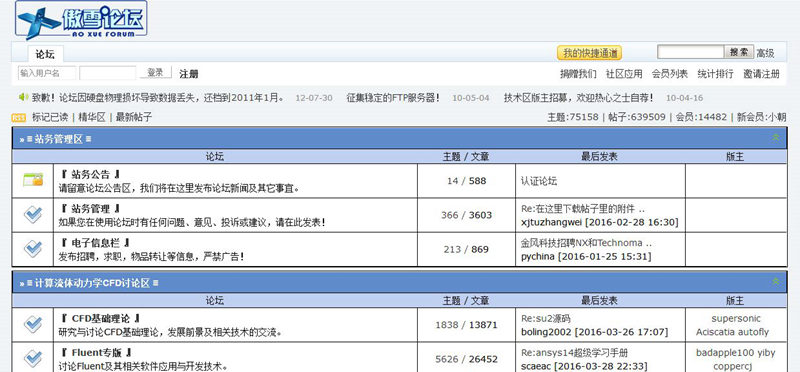Open user boling2002 profile
The width and height of the screenshot is (800, 372).
point(546,332)
